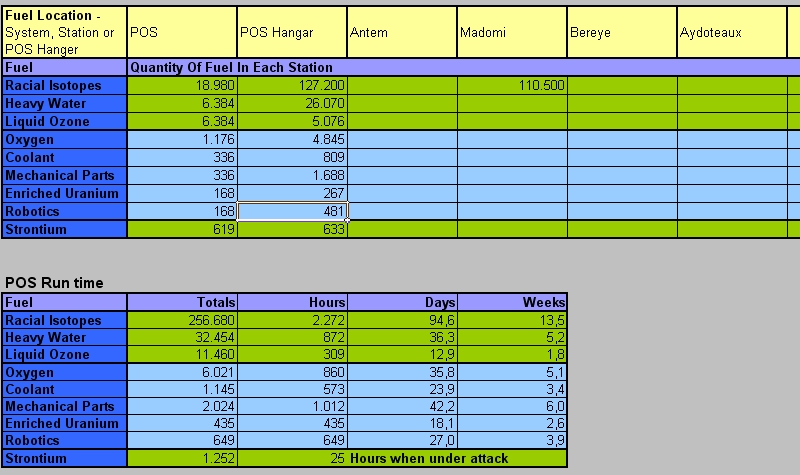Click Racial Isotopes total 256.680
Screen dimensions: 800x475
(182, 321)
